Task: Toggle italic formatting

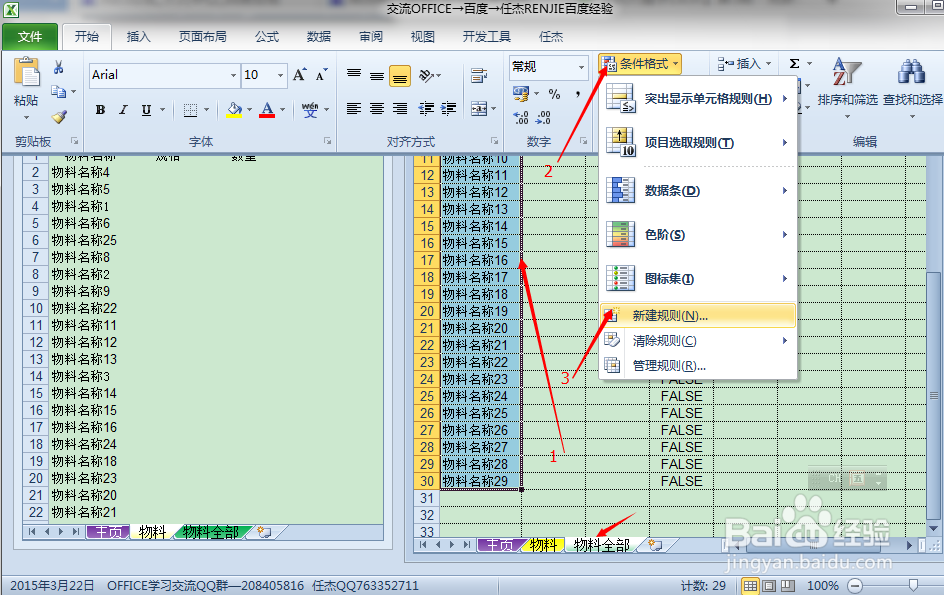Action: click(123, 110)
